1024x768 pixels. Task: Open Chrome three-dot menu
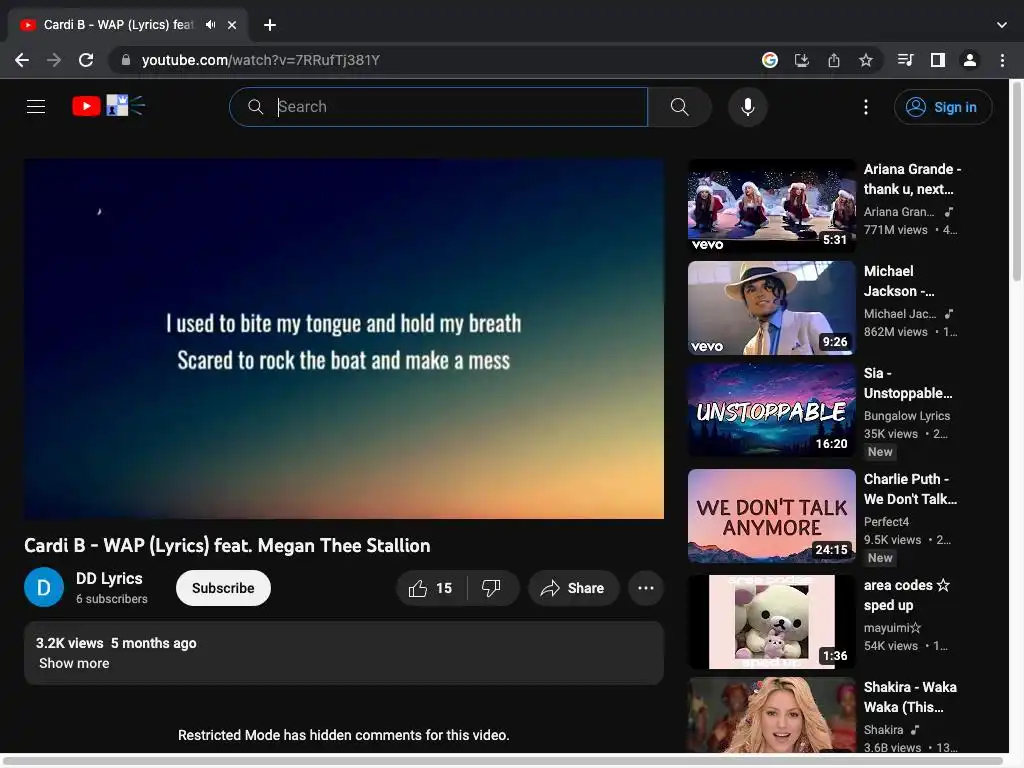click(x=1002, y=60)
